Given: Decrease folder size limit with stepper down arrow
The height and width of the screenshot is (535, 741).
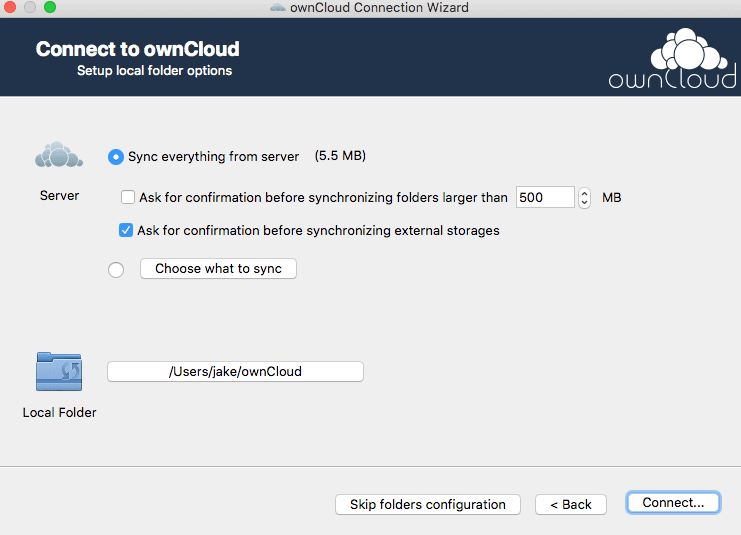Looking at the screenshot, I should point(585,202).
